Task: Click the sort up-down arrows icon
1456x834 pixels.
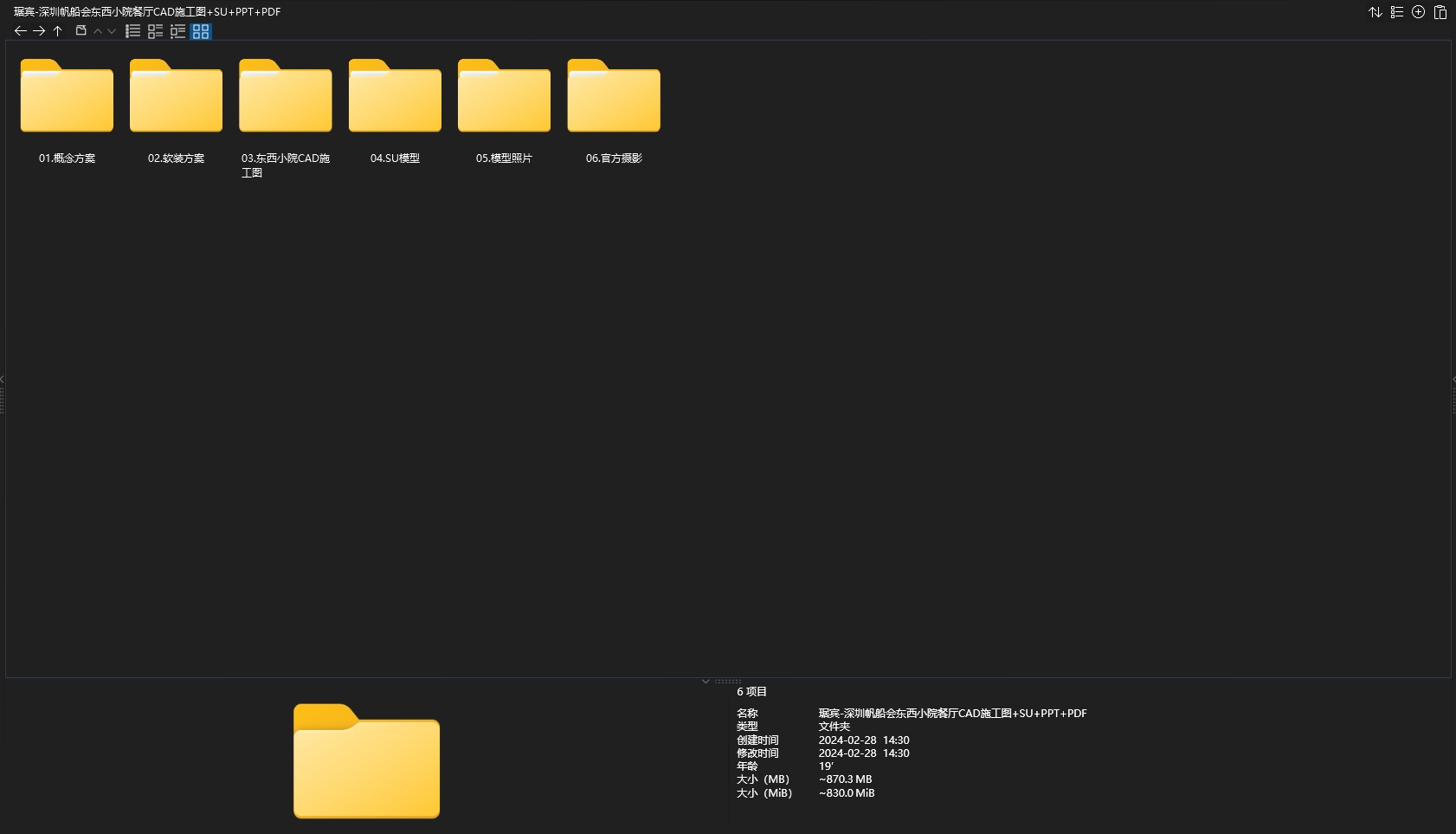Action: tap(1375, 12)
